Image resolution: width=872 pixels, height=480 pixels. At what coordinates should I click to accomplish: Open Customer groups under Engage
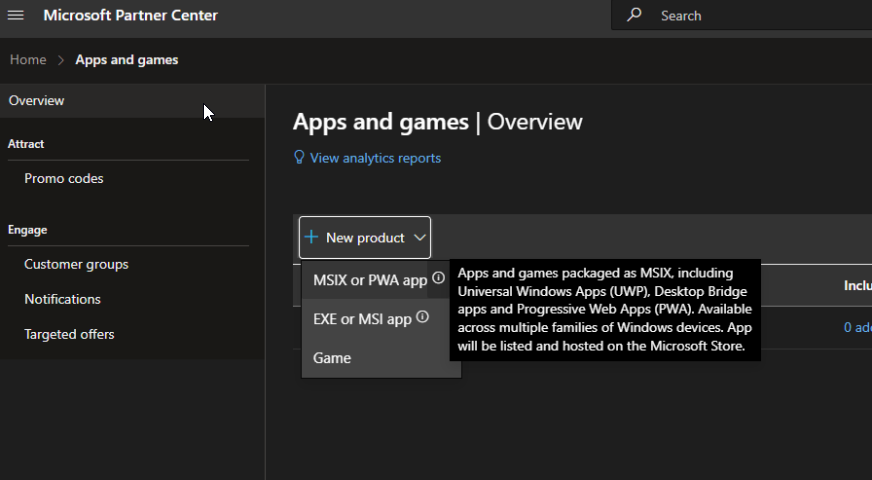click(x=76, y=265)
